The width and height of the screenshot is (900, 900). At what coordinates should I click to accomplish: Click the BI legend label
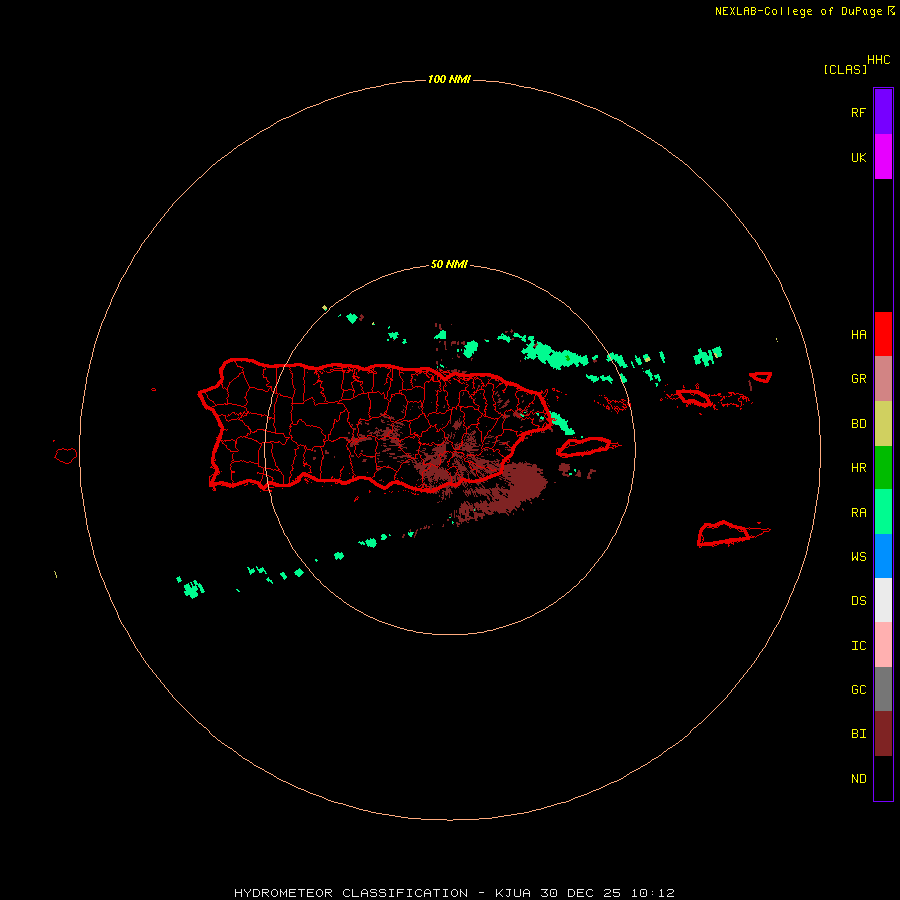[x=858, y=734]
